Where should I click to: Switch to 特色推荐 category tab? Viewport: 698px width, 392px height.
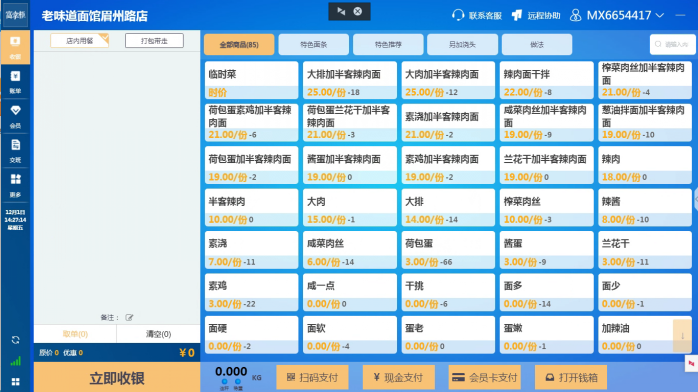click(x=388, y=44)
